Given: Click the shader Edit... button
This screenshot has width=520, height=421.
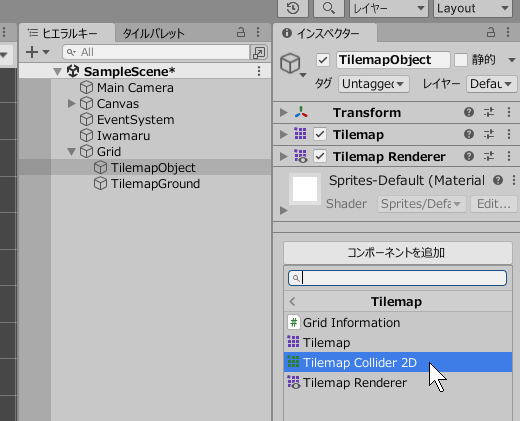Looking at the screenshot, I should (494, 204).
